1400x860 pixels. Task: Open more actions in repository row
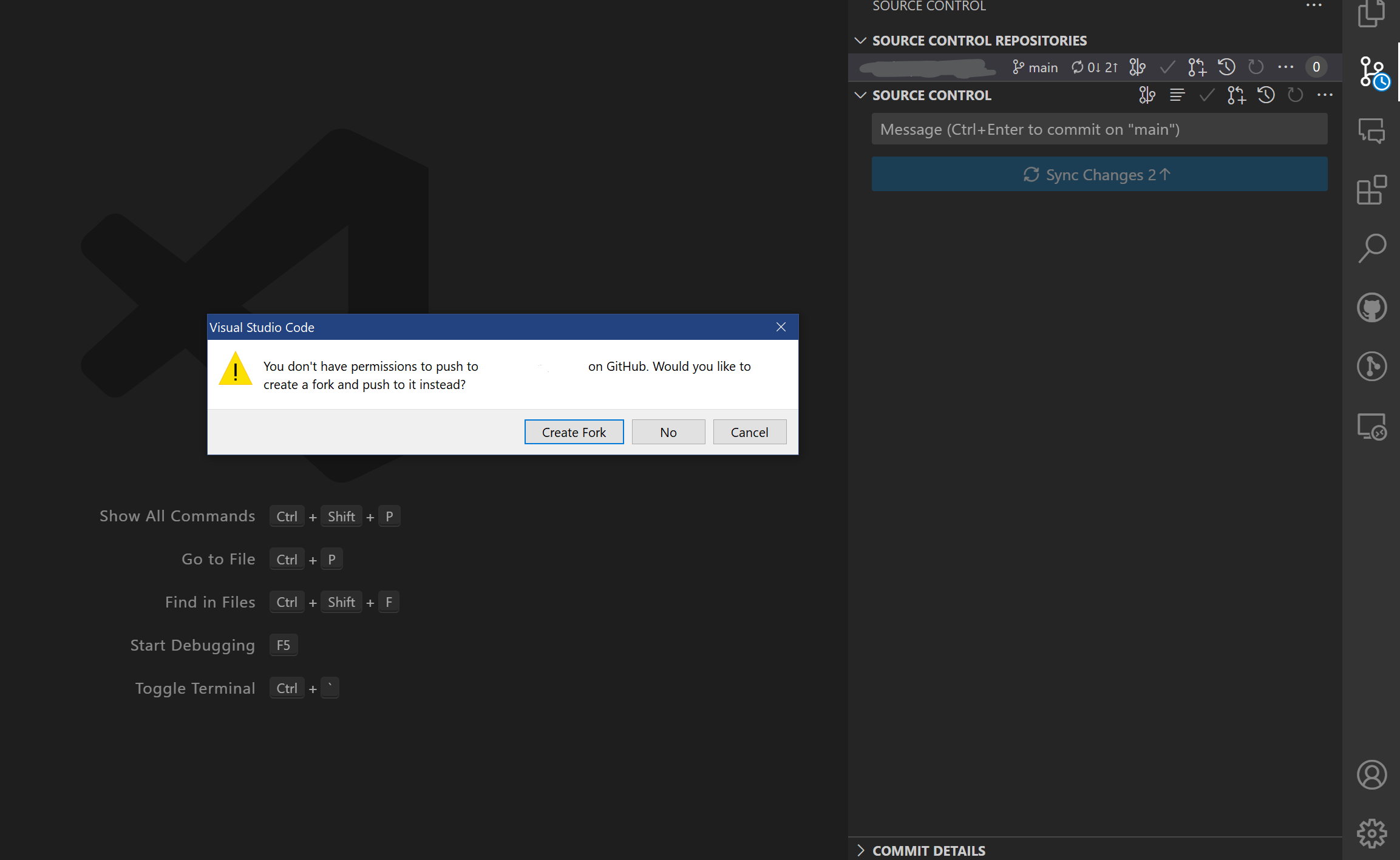click(x=1285, y=67)
